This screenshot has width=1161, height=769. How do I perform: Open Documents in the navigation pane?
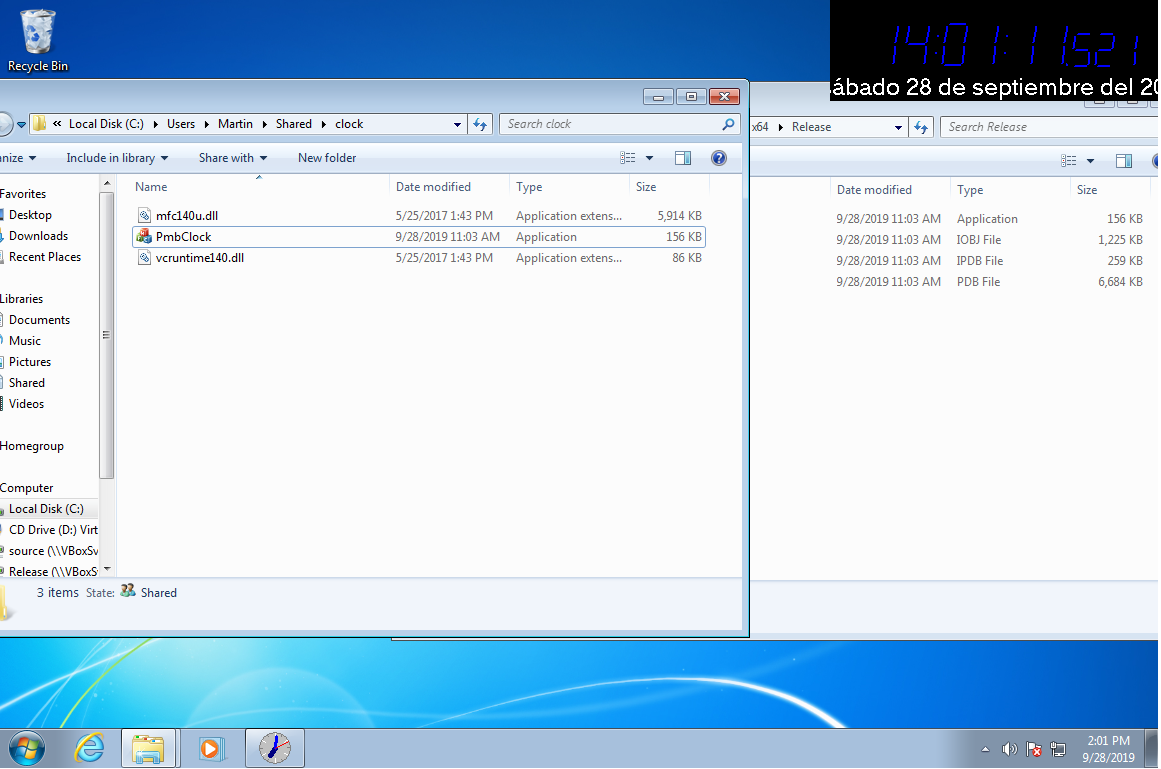coord(40,319)
